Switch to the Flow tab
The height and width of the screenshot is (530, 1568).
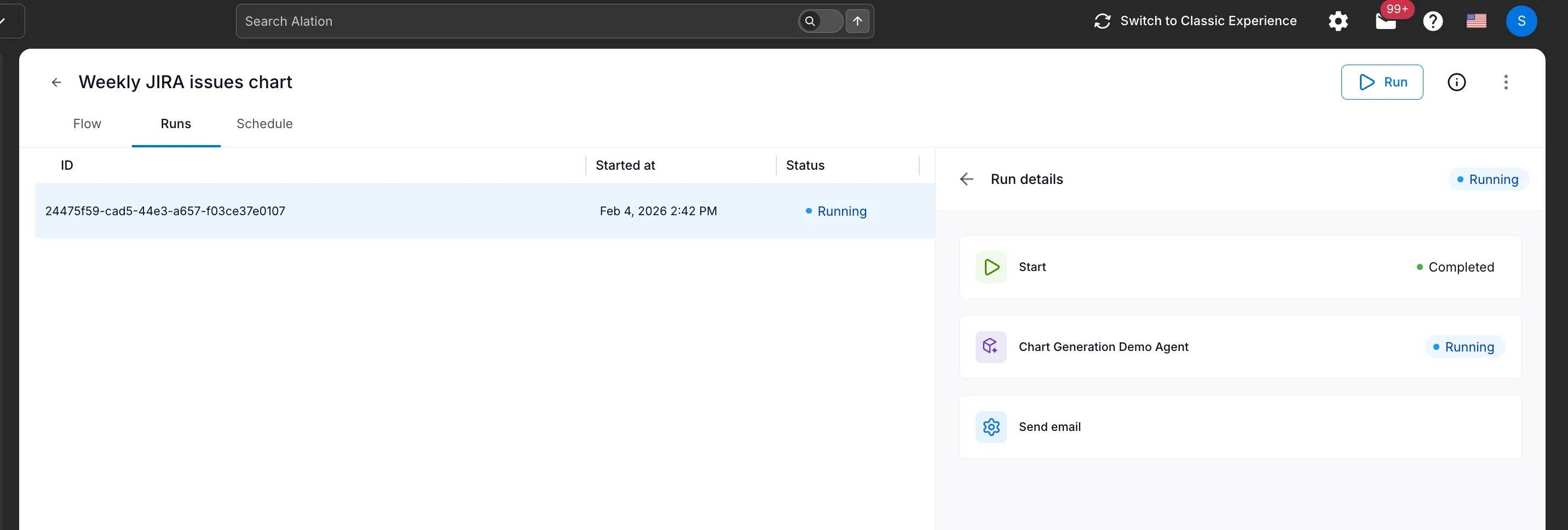[87, 124]
